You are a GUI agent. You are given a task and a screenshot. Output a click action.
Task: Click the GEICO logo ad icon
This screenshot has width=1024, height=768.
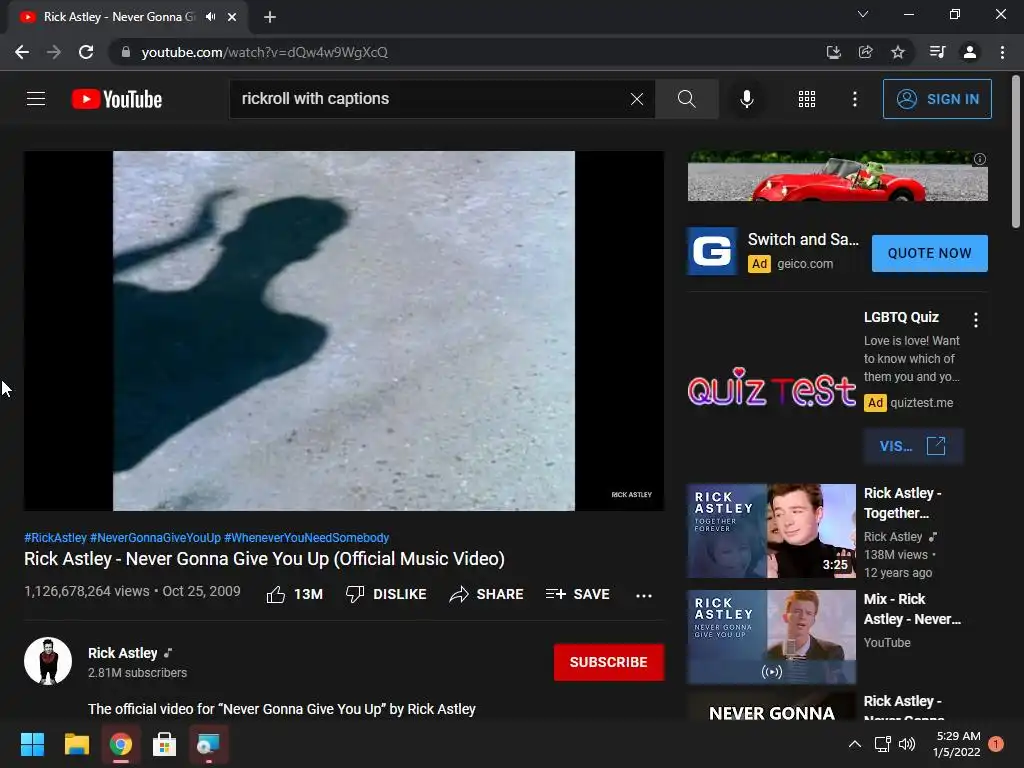coord(712,251)
